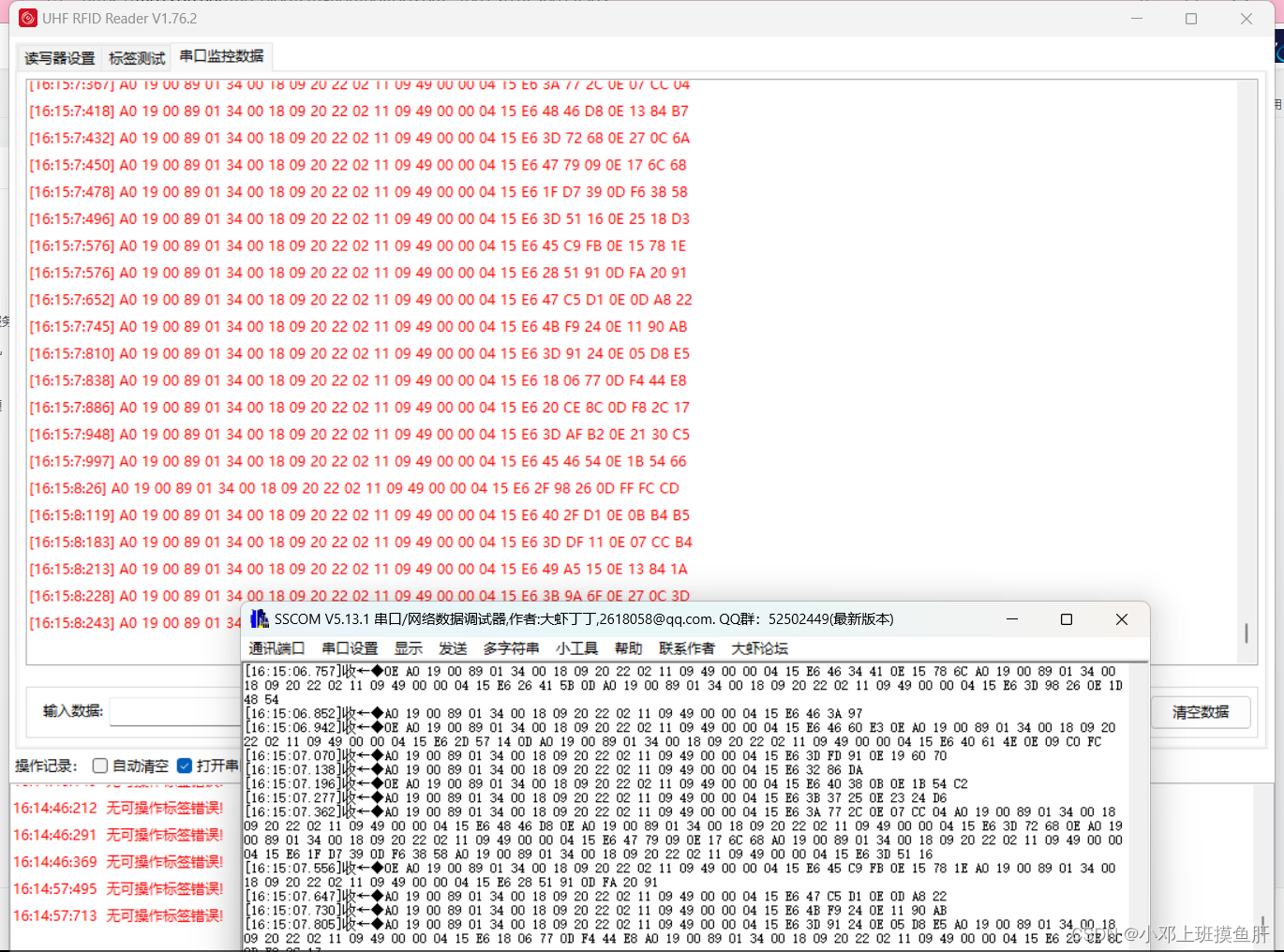This screenshot has height=952, width=1284.
Task: Click the log line stamped [16:15:7:997]
Action: (358, 462)
